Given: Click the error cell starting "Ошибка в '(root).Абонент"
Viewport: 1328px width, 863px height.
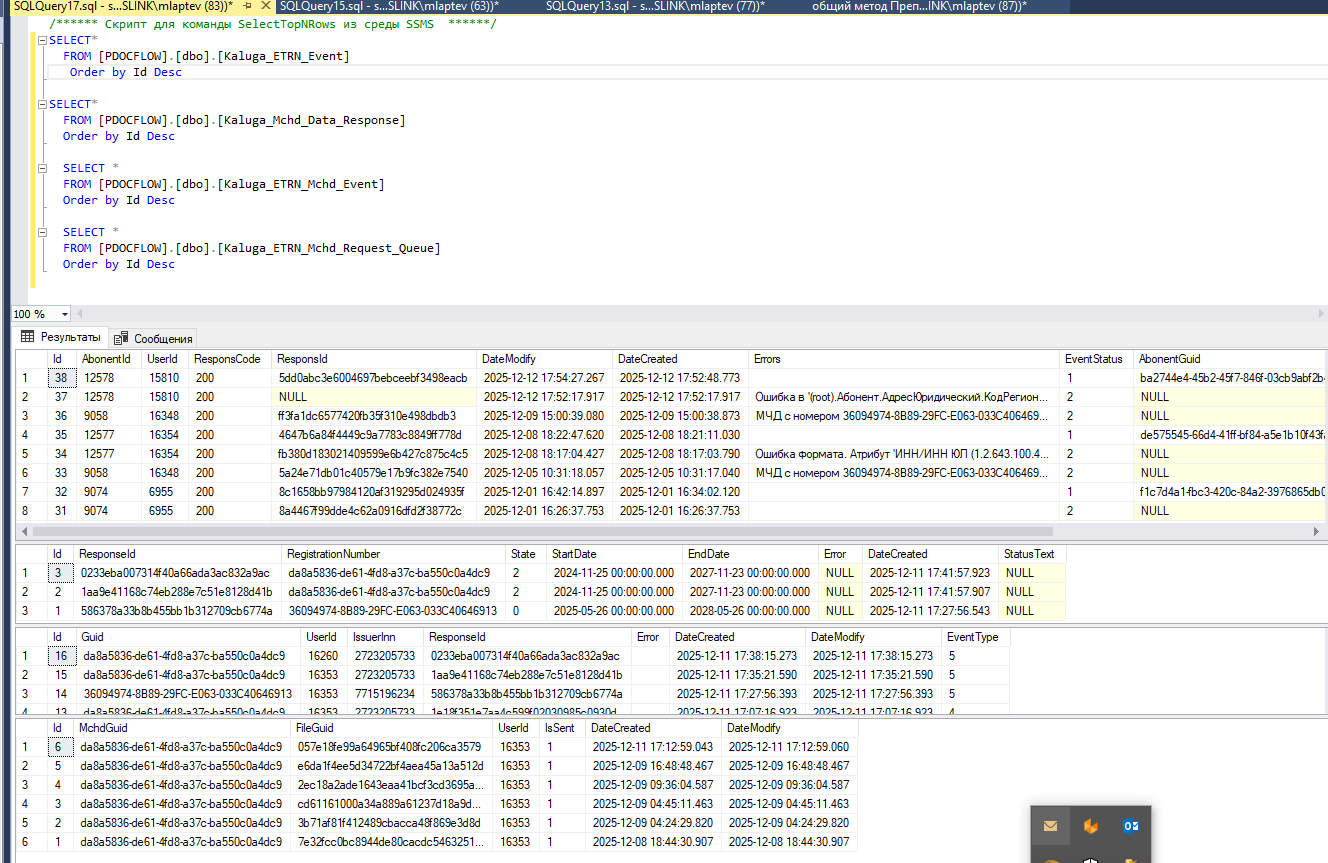Looking at the screenshot, I should point(904,397).
